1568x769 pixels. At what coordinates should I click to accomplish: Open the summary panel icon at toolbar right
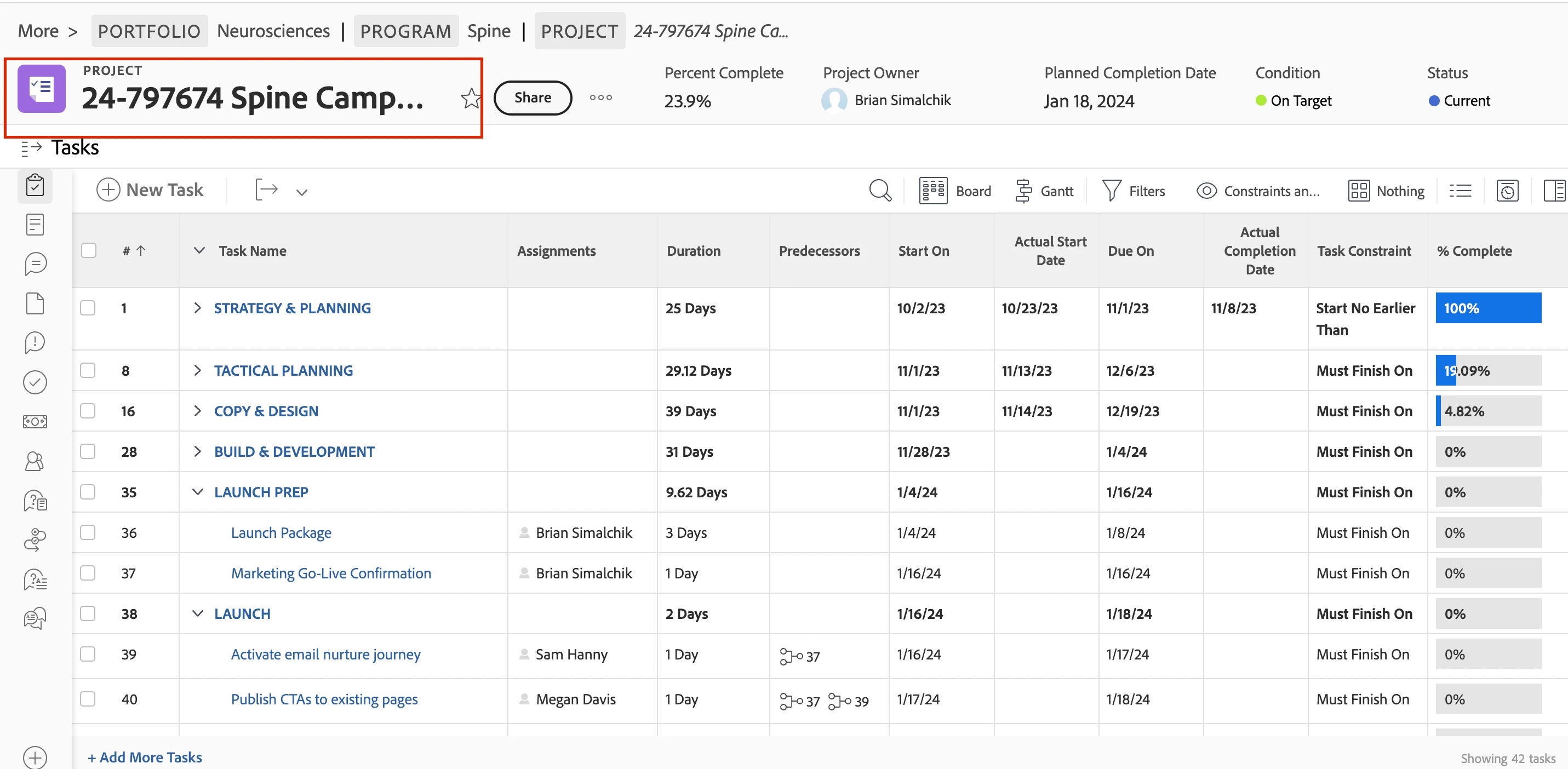coord(1554,191)
